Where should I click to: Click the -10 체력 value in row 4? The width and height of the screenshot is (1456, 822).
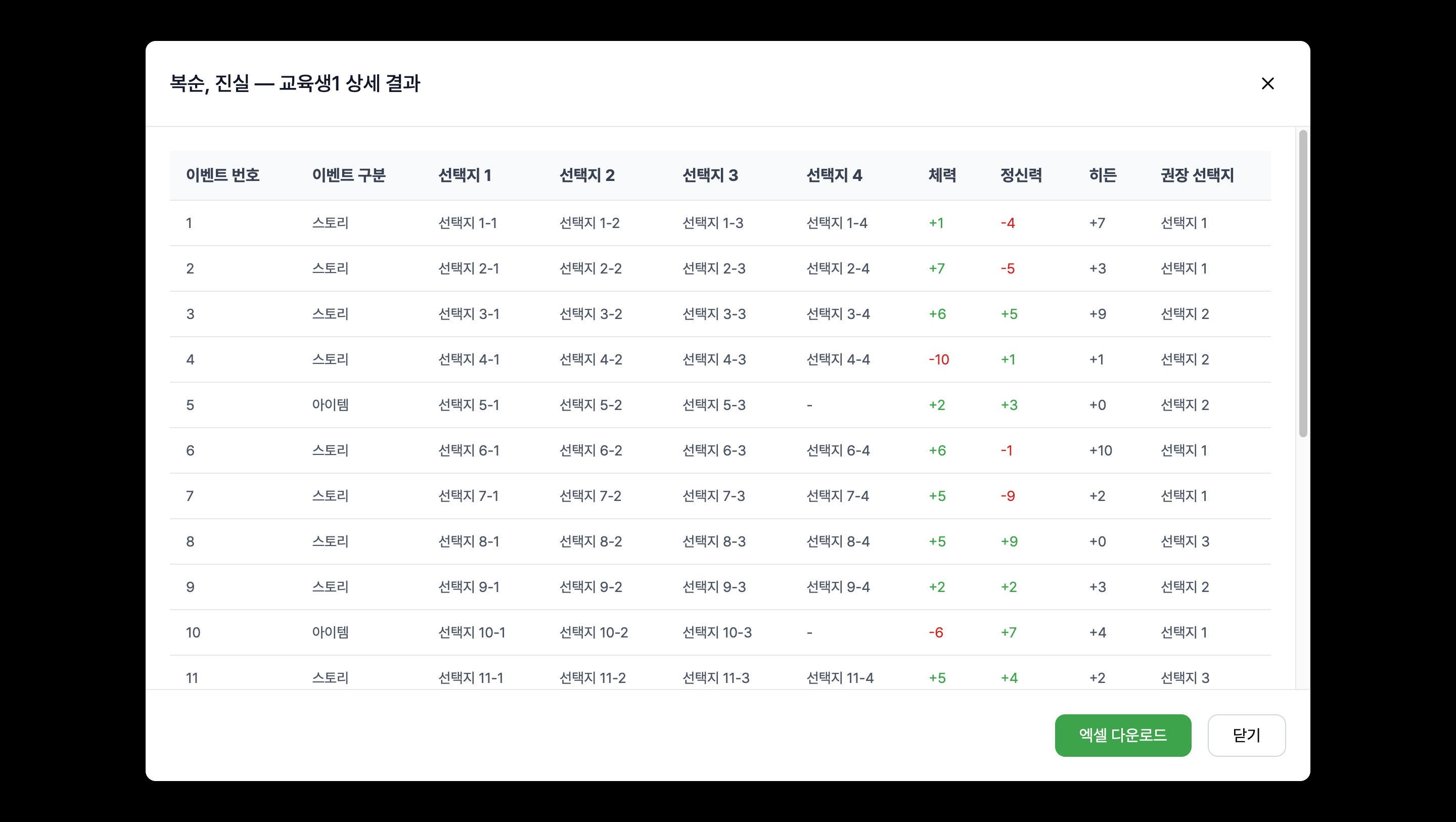pyautogui.click(x=939, y=359)
